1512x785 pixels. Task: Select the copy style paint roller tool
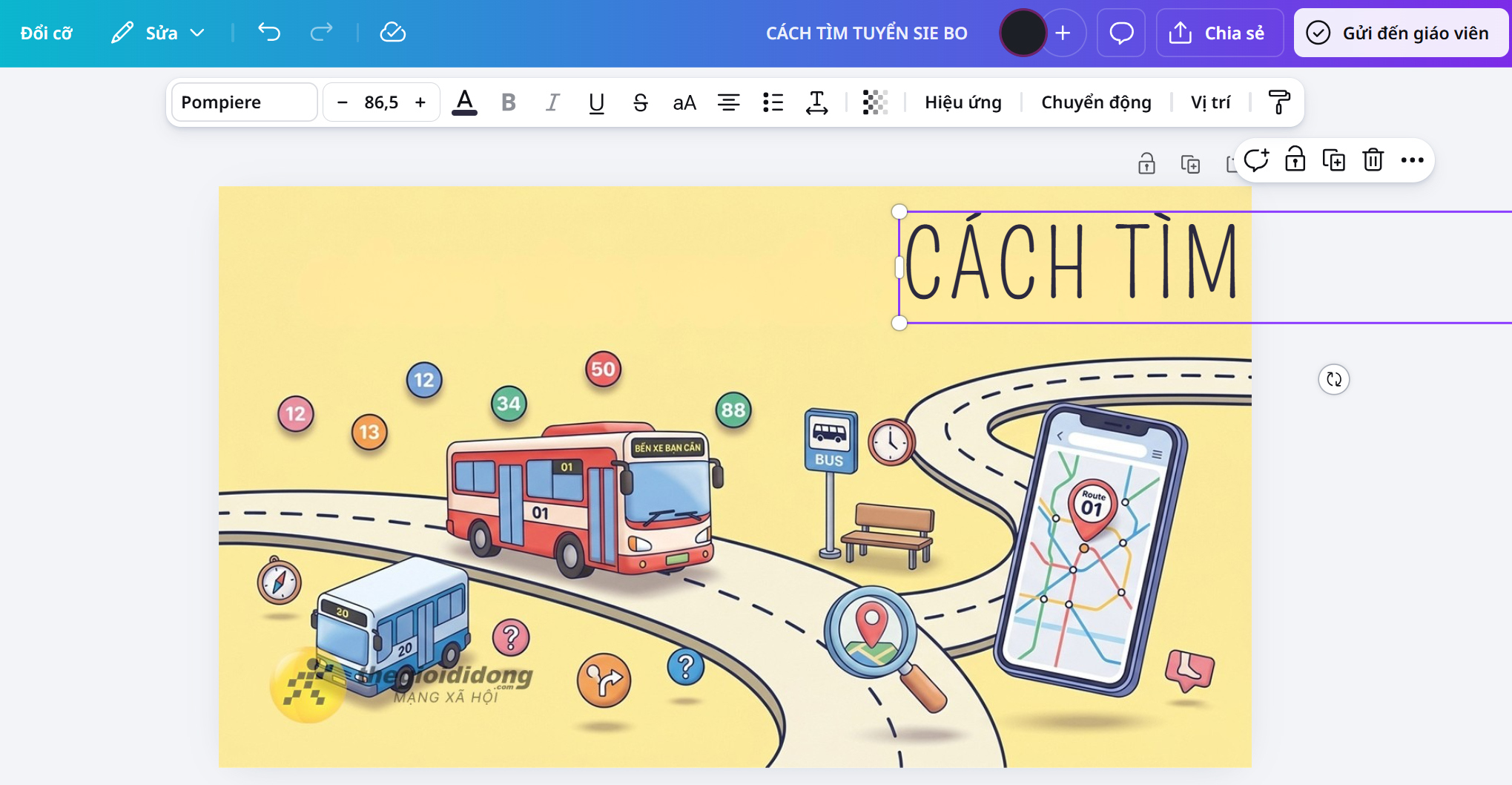1279,102
